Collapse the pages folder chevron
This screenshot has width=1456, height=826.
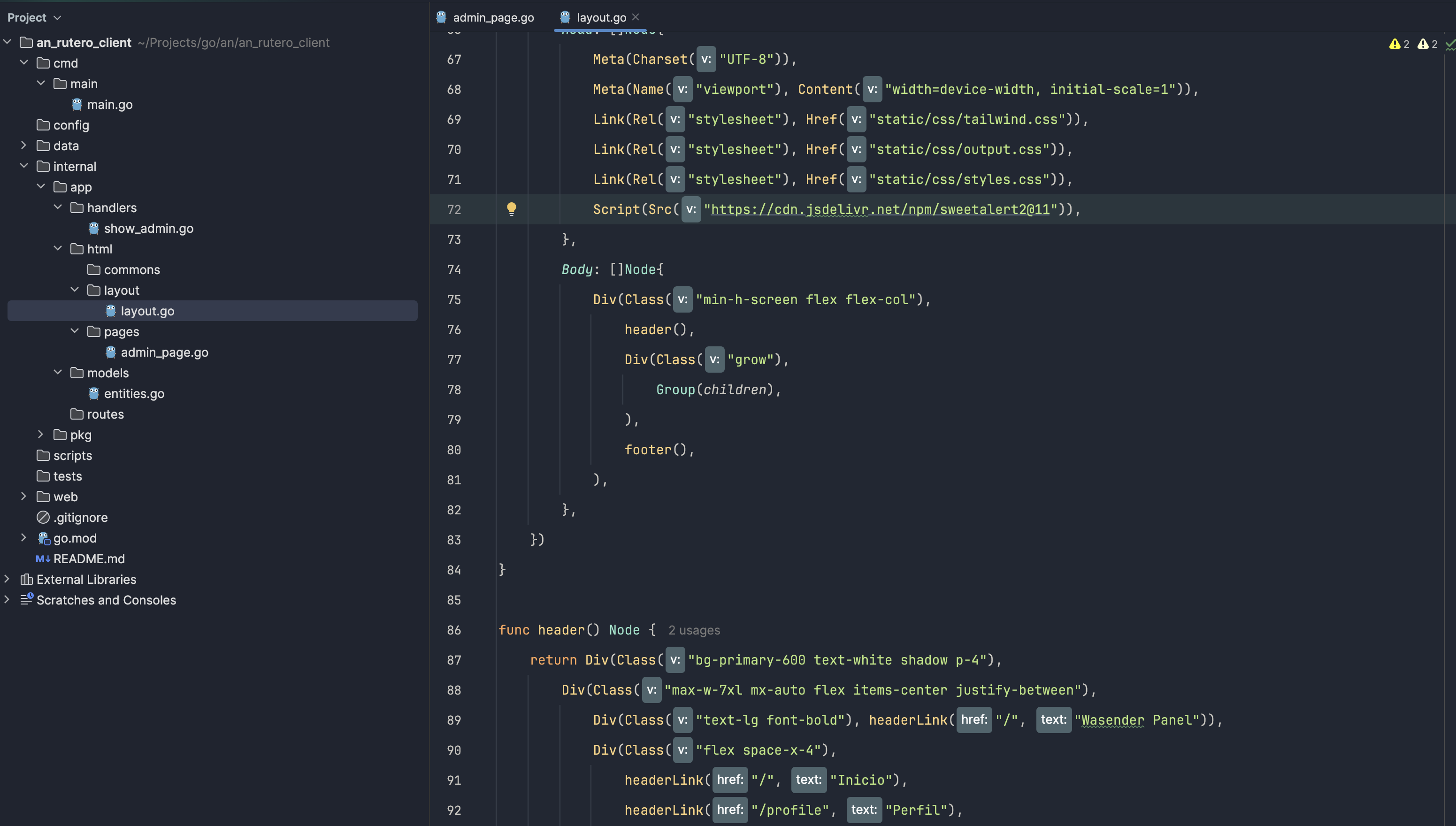point(75,331)
